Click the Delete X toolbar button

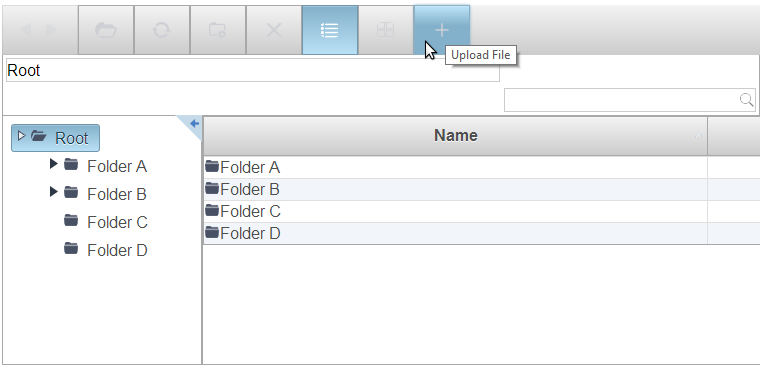coord(274,30)
